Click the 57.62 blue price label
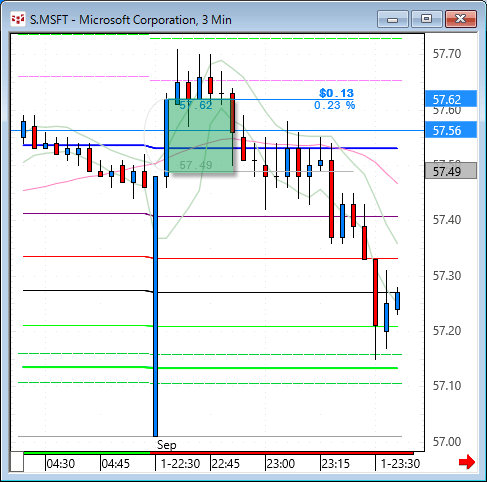Viewport: 487px width, 482px height. [x=451, y=99]
